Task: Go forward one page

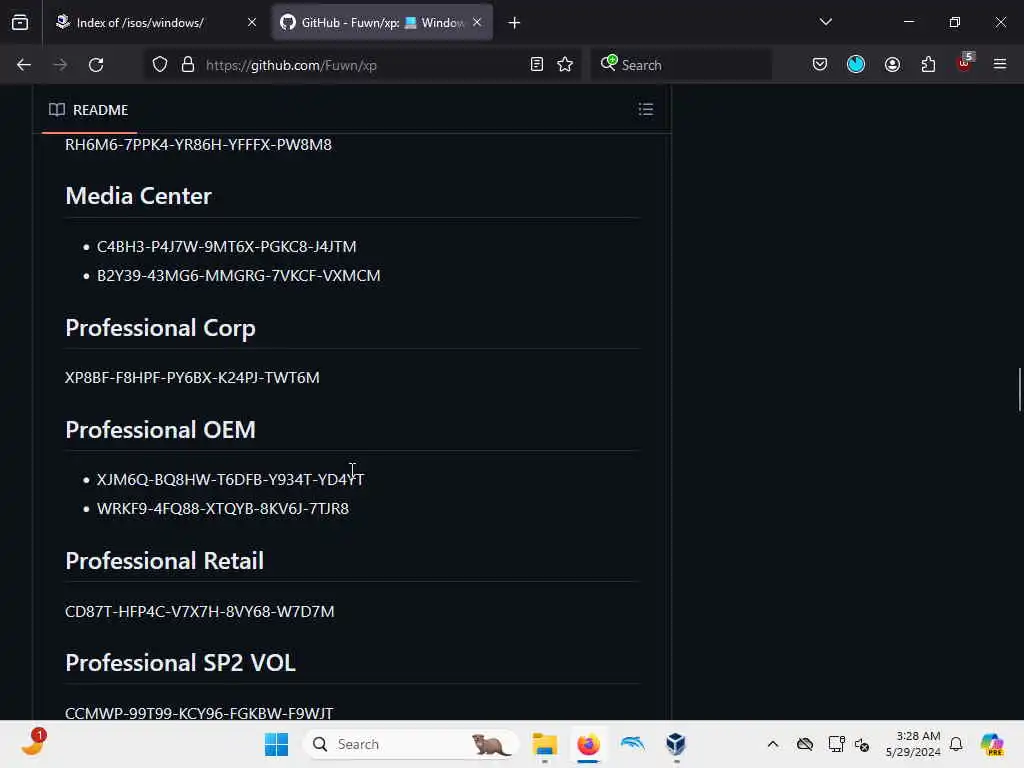Action: click(60, 65)
